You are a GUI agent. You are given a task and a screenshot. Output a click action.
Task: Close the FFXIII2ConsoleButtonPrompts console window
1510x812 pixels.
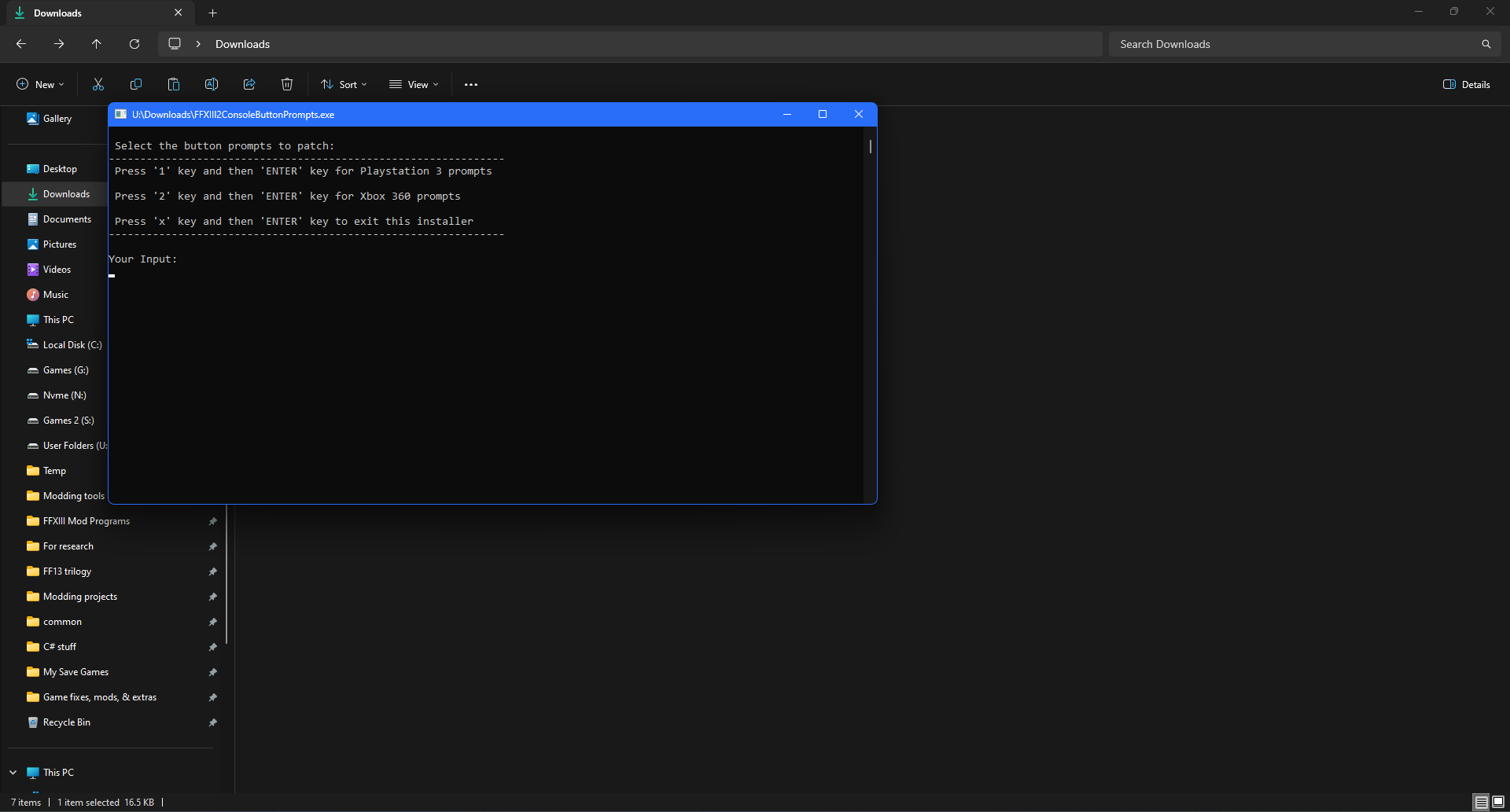[859, 114]
